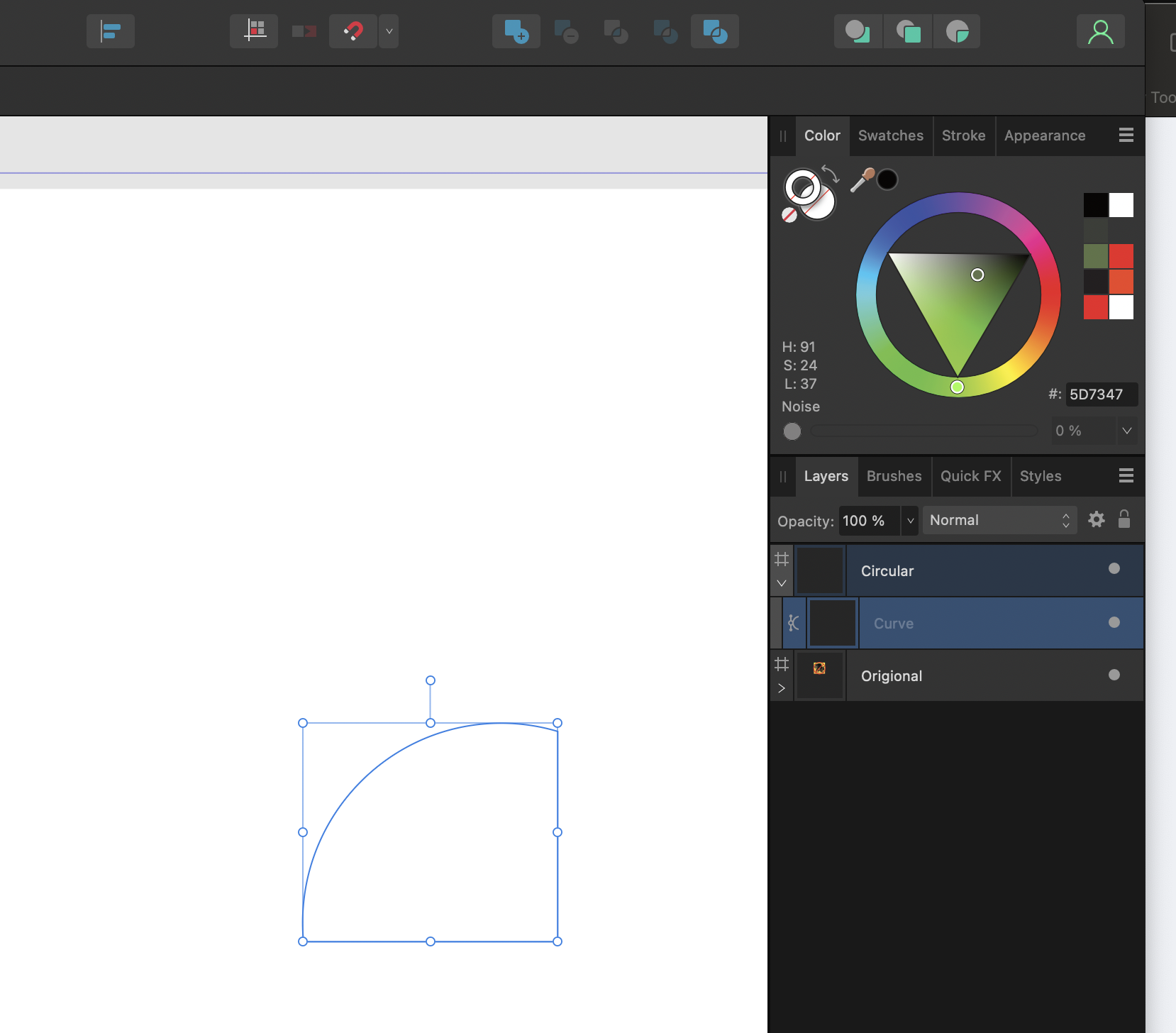Apply the black picked colour circle

[x=887, y=179]
